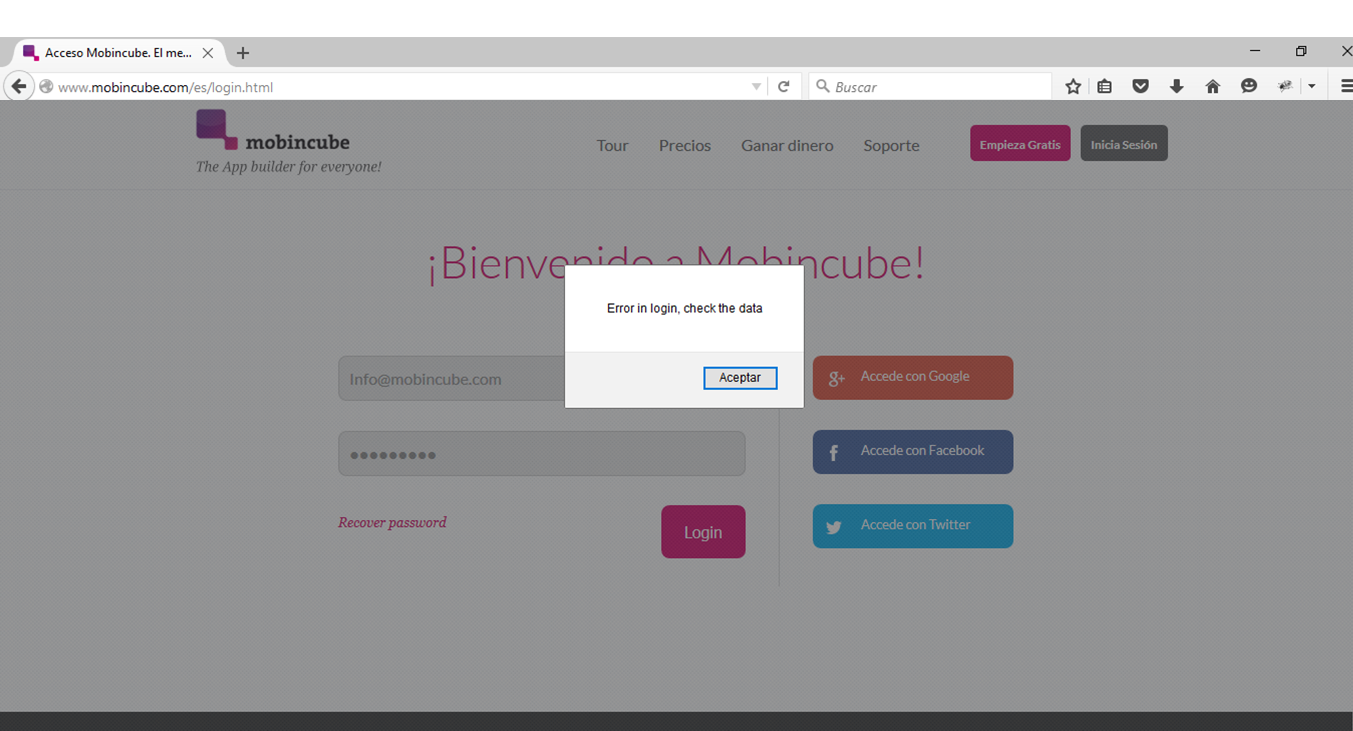This screenshot has height=731, width=1353.
Task: Click the address bar URL field
Action: point(400,87)
